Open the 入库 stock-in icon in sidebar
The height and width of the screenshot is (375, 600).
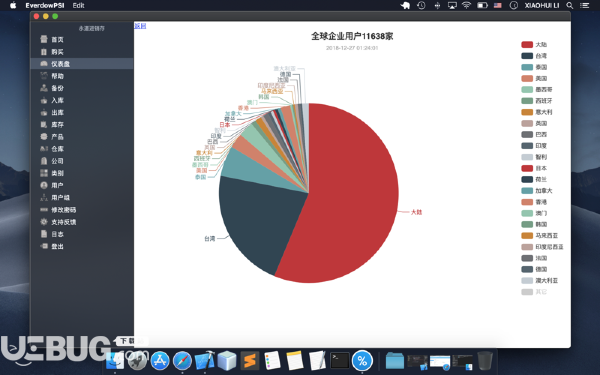click(x=44, y=100)
